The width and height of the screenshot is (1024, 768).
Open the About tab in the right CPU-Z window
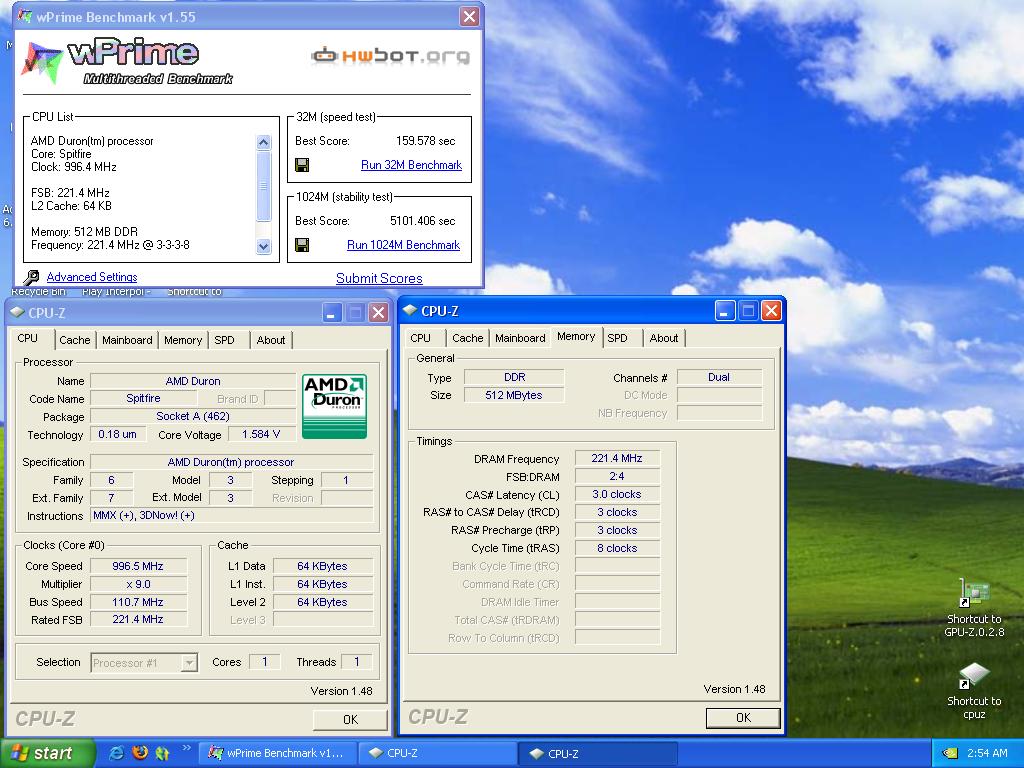coord(664,338)
